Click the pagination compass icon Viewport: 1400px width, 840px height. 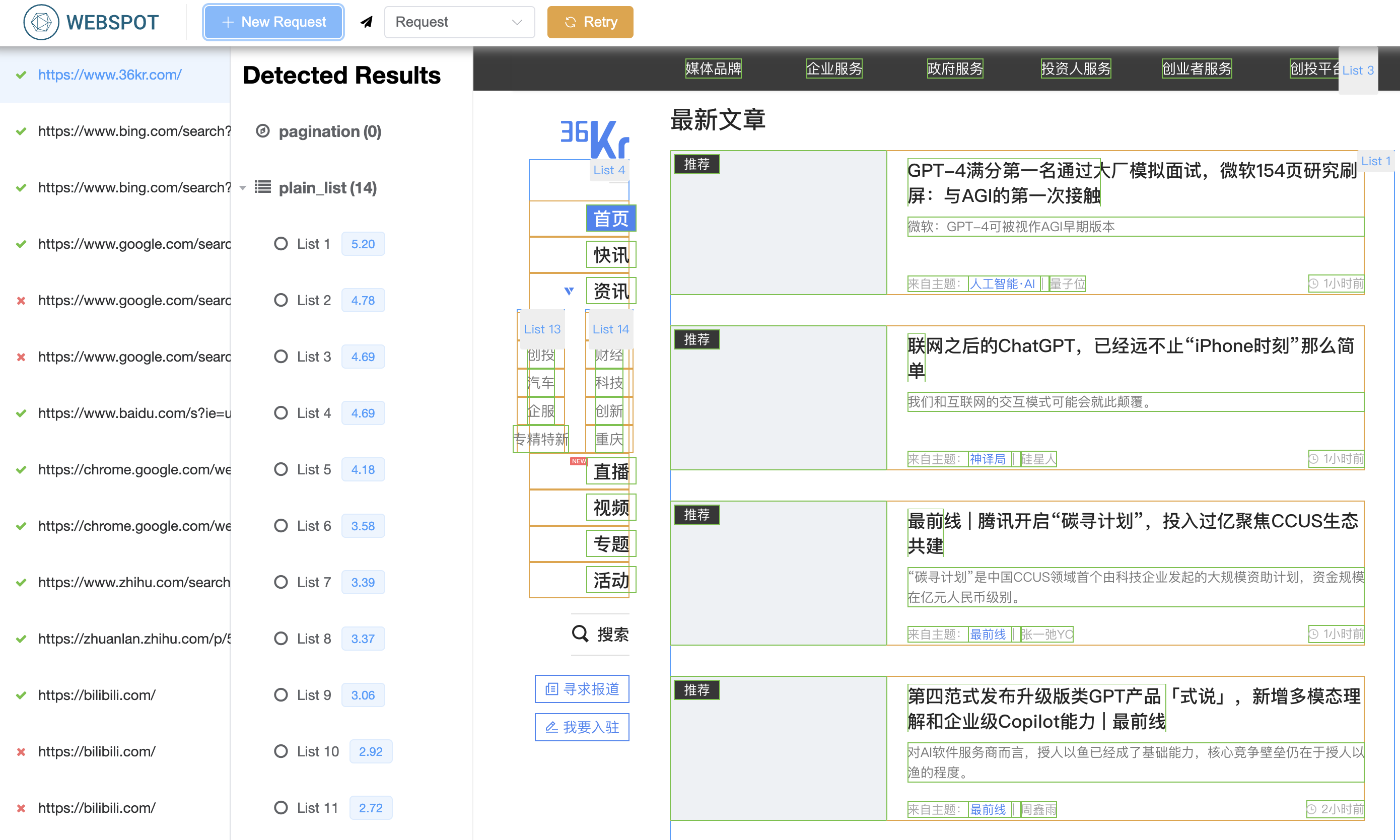coord(262,131)
